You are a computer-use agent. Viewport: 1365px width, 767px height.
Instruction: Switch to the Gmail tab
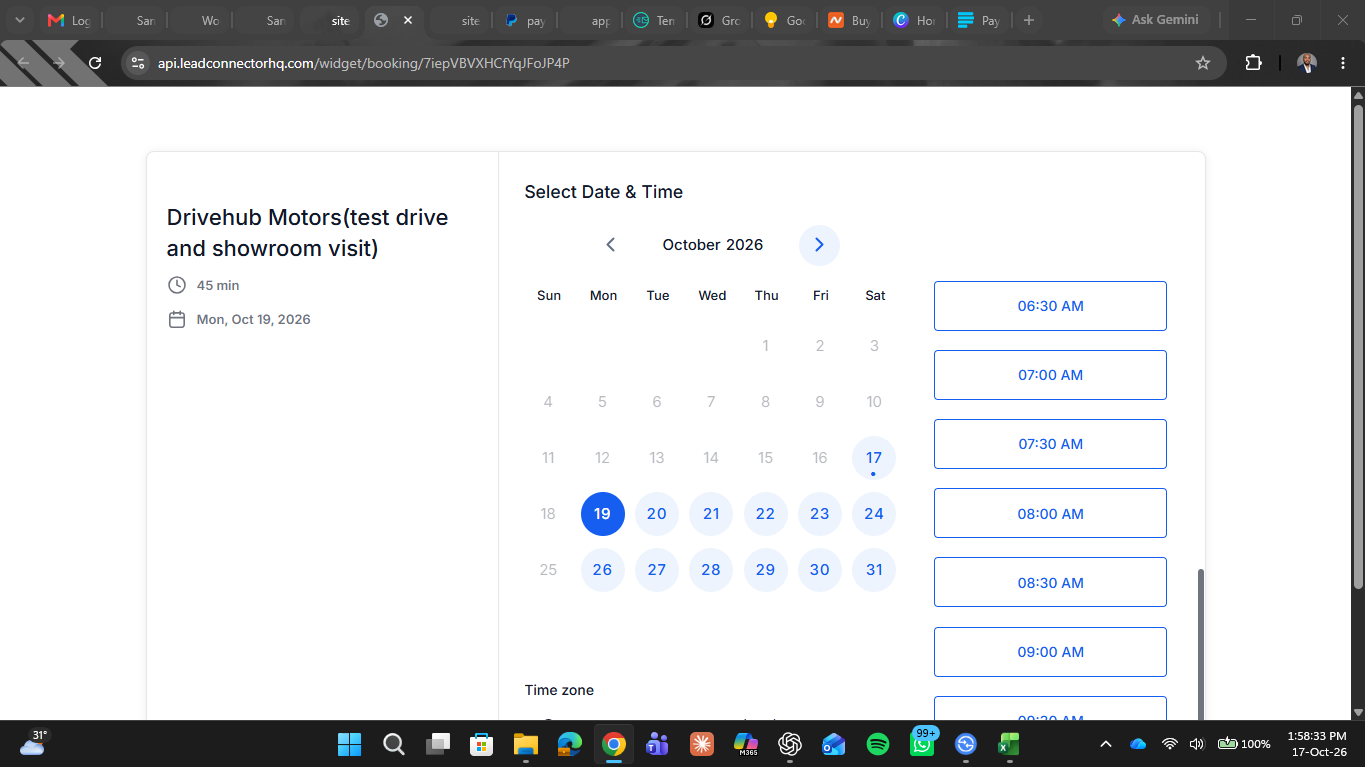(x=68, y=20)
